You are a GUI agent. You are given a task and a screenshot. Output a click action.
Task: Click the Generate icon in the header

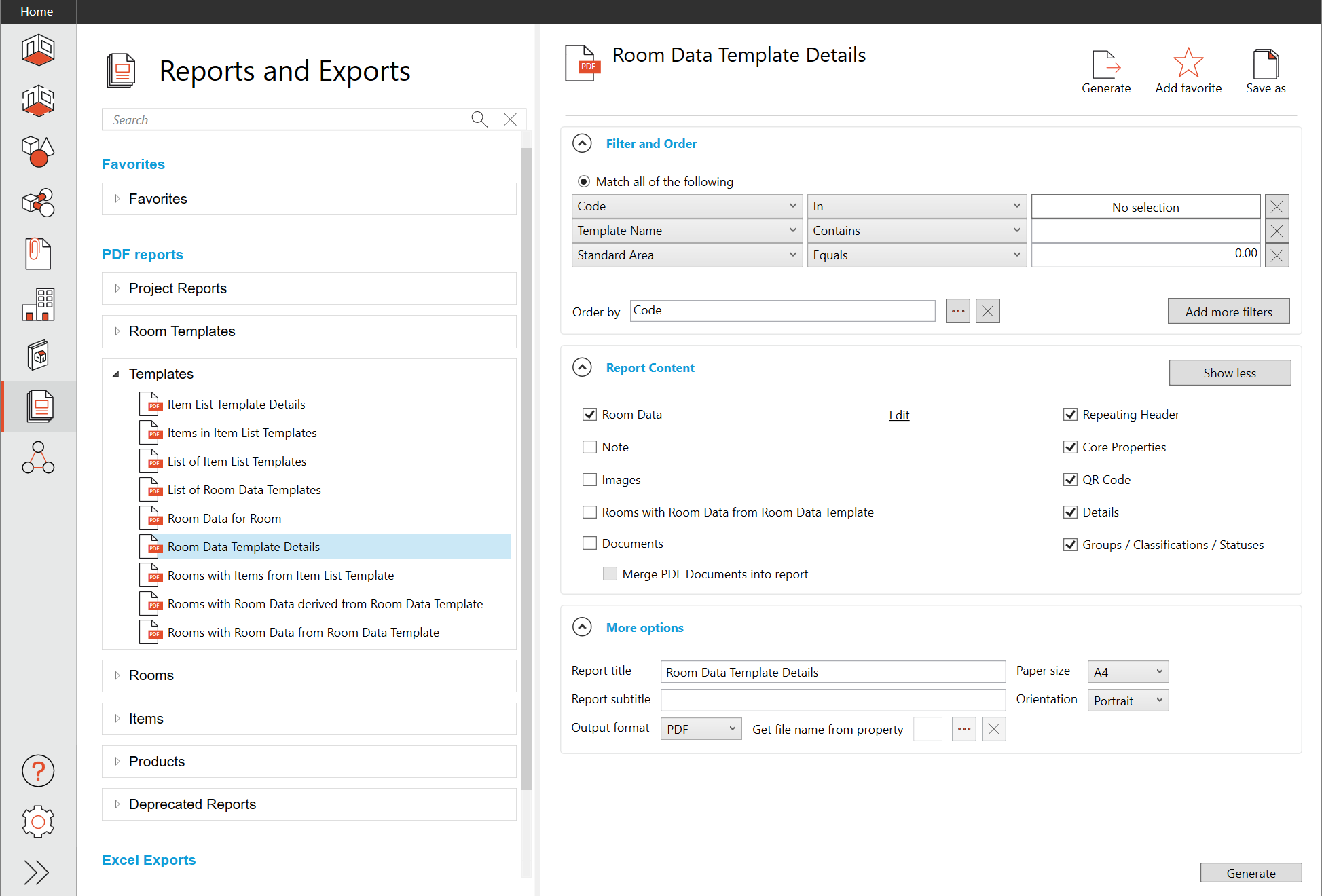tap(1105, 65)
